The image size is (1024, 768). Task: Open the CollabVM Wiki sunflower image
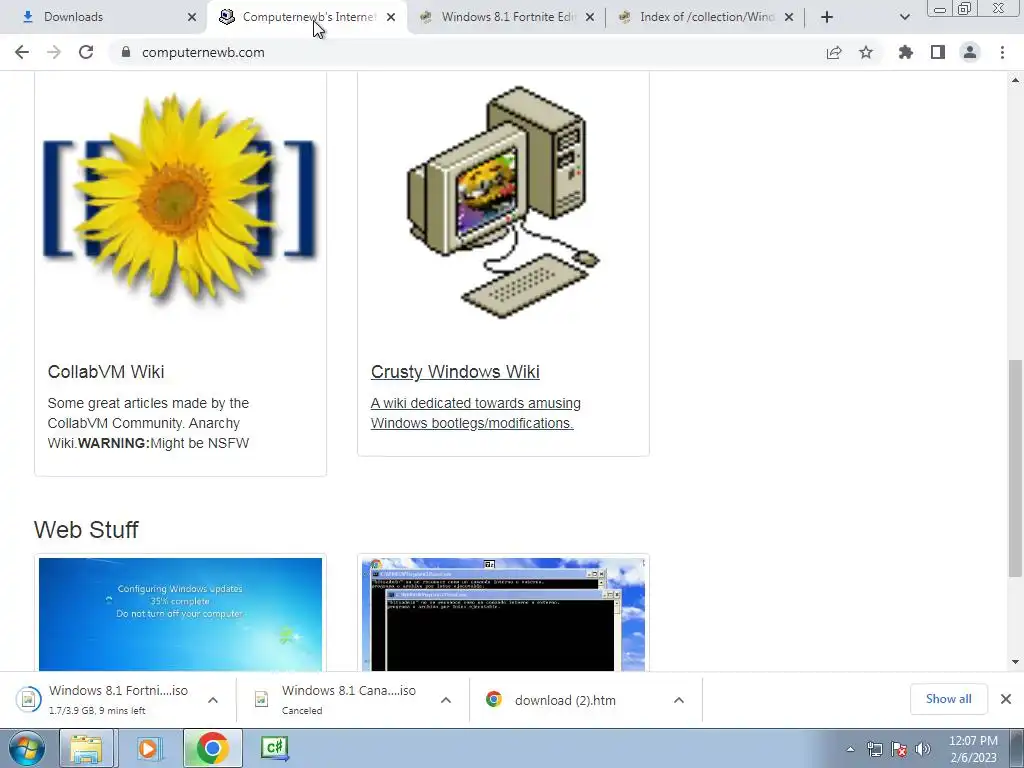pyautogui.click(x=180, y=199)
